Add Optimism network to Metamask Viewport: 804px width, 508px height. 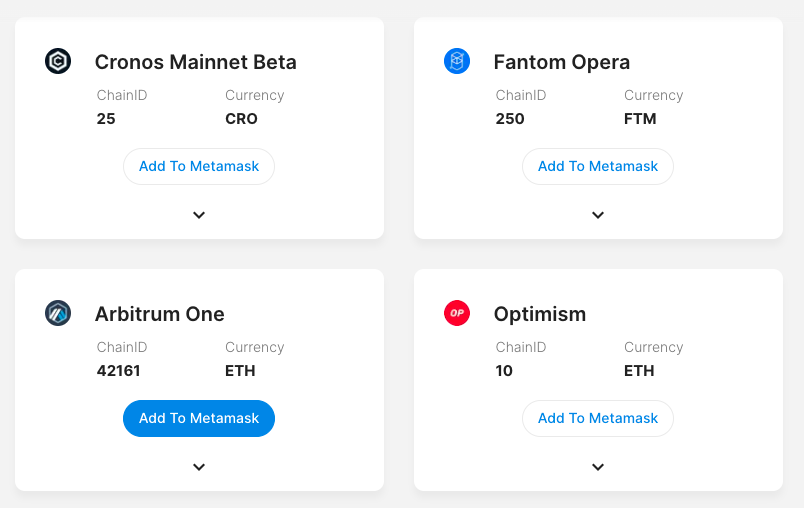coord(598,418)
